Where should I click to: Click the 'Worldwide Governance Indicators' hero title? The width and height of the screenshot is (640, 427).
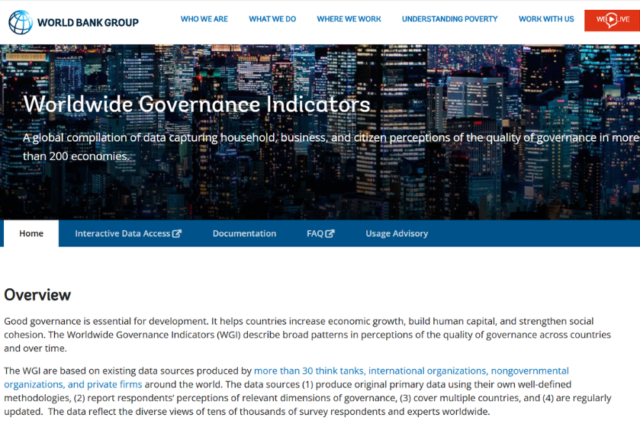[x=197, y=104]
